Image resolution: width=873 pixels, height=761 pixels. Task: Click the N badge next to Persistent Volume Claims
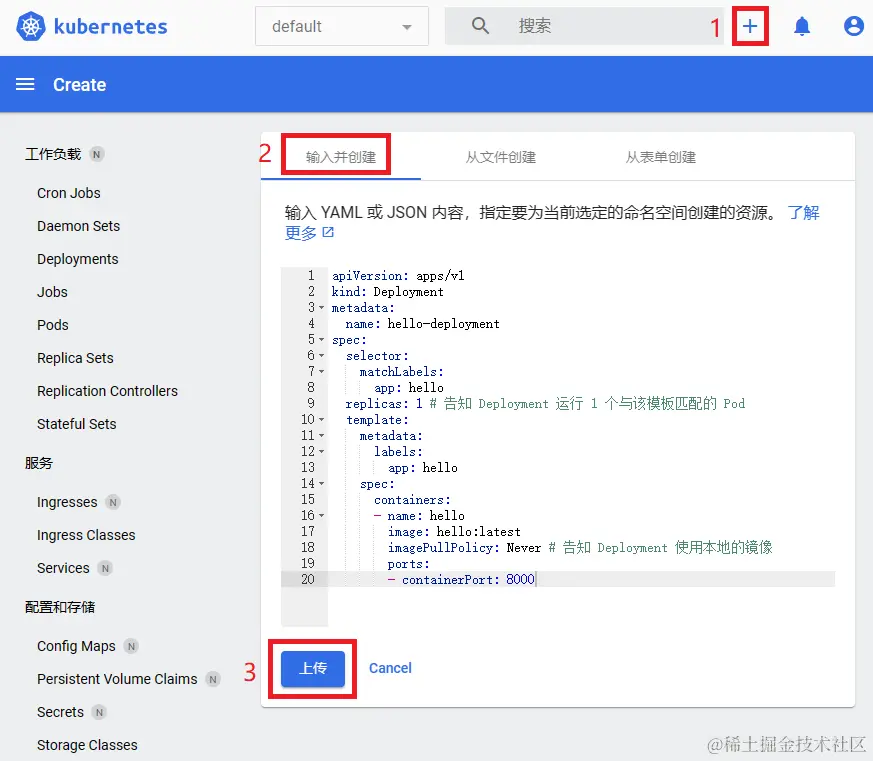pos(213,679)
